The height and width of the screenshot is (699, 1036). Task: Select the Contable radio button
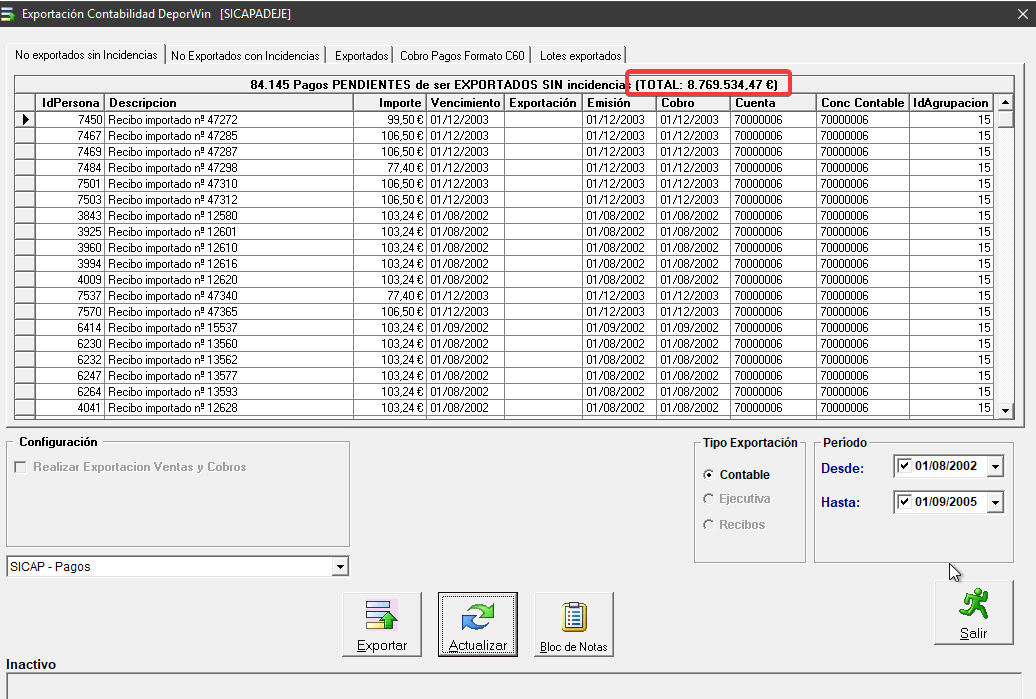[708, 474]
